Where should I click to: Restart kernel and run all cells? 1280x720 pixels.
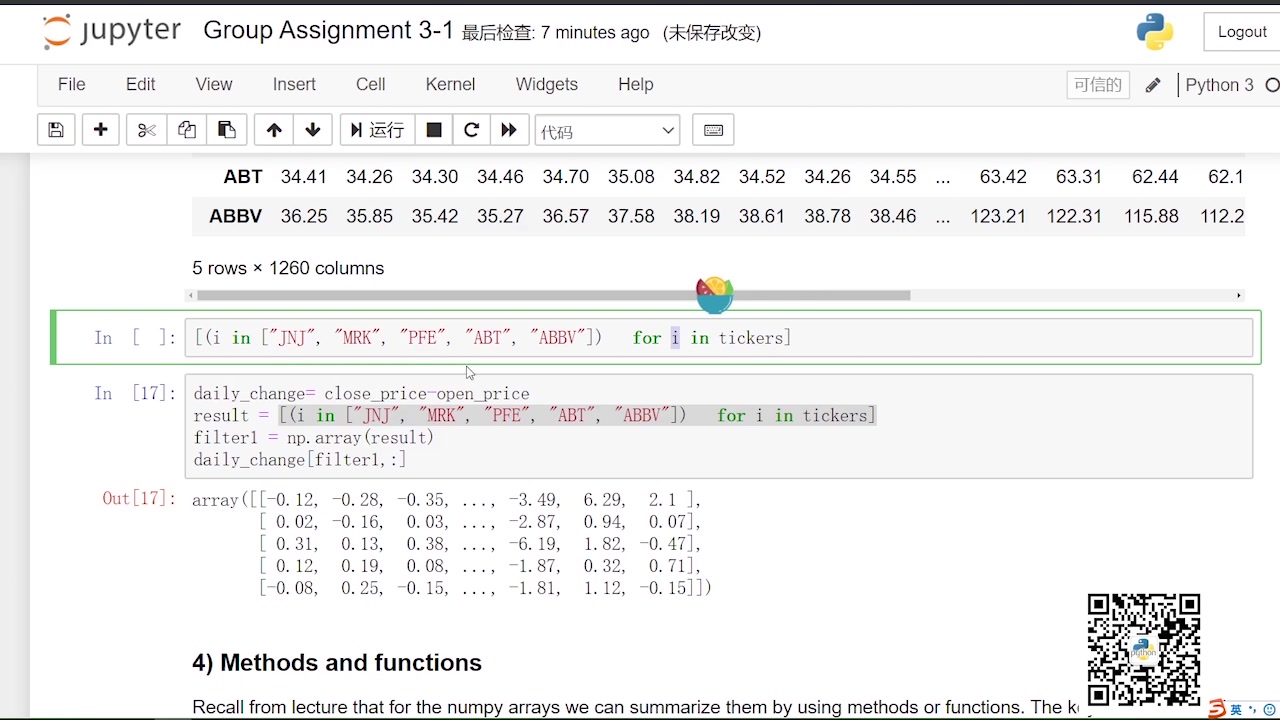(x=509, y=130)
